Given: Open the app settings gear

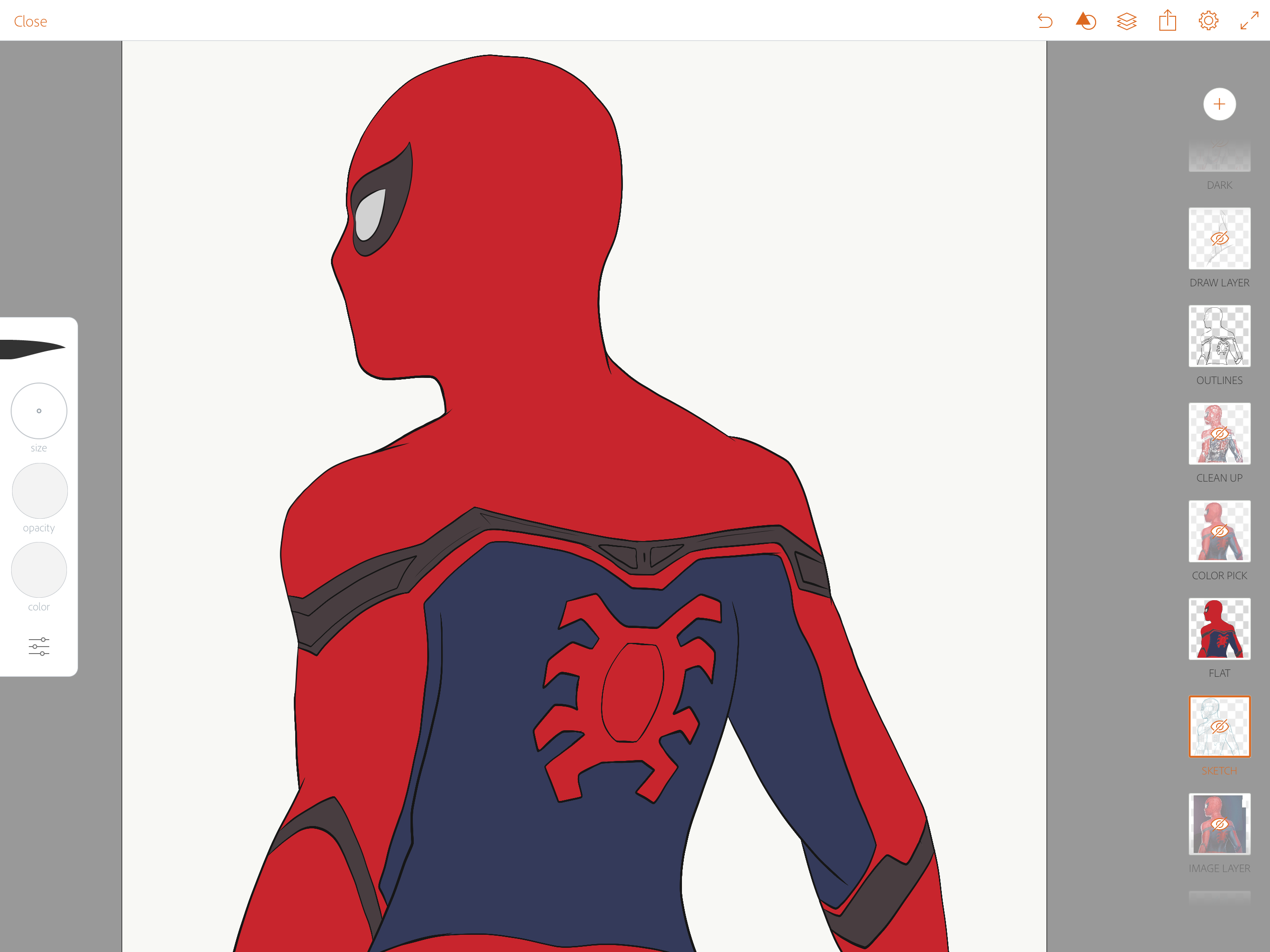Looking at the screenshot, I should click(1207, 21).
